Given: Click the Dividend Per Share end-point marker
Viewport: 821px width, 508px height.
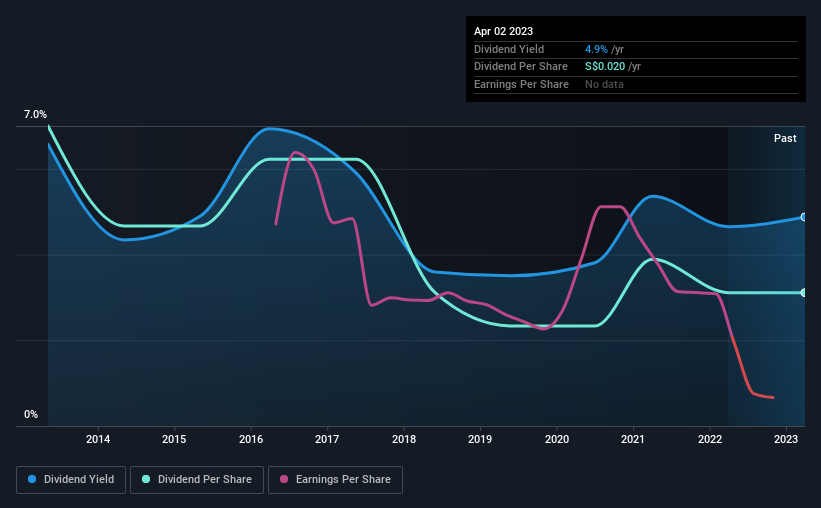Looking at the screenshot, I should tap(803, 293).
